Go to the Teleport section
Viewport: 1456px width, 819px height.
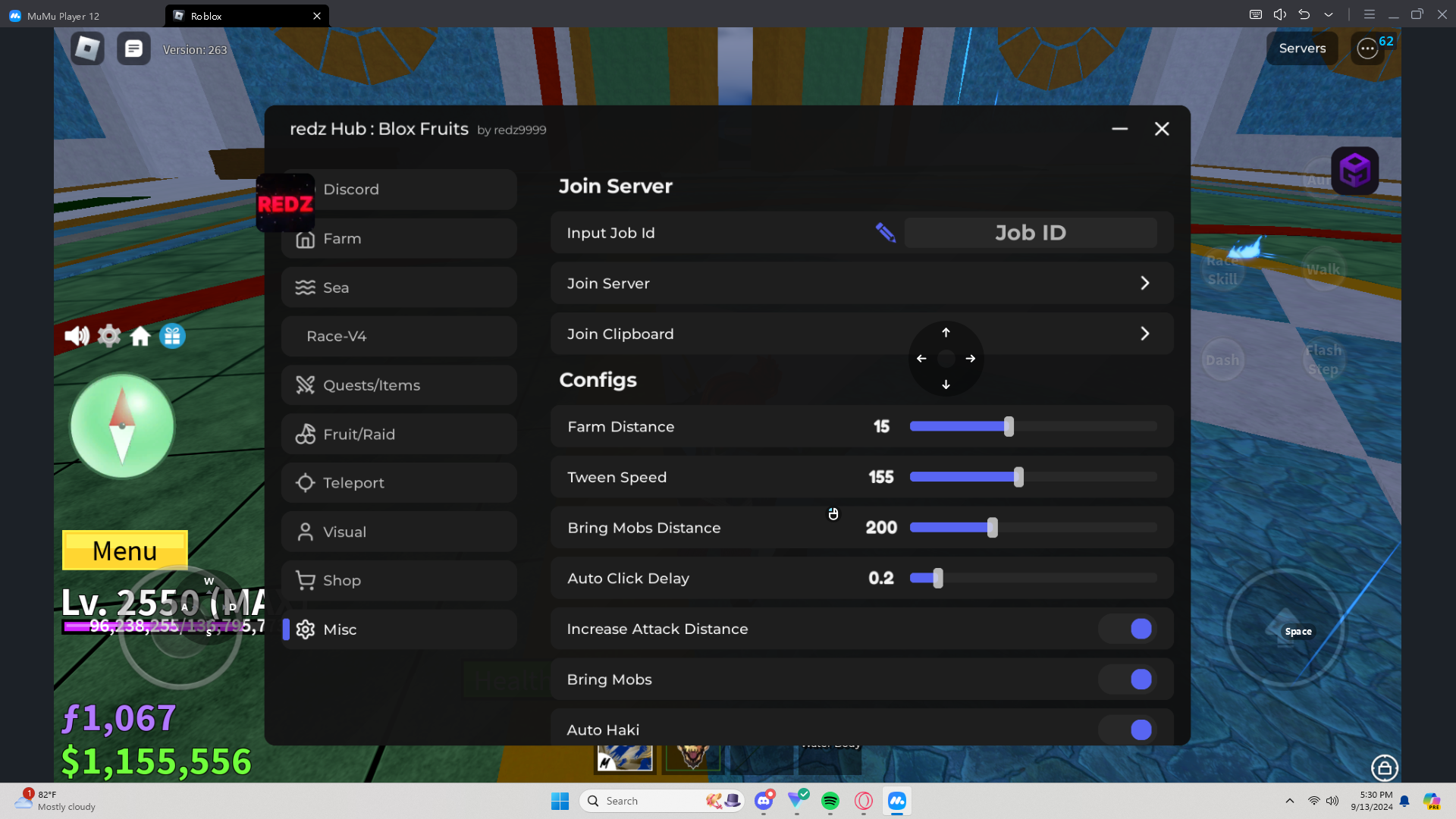pos(400,483)
